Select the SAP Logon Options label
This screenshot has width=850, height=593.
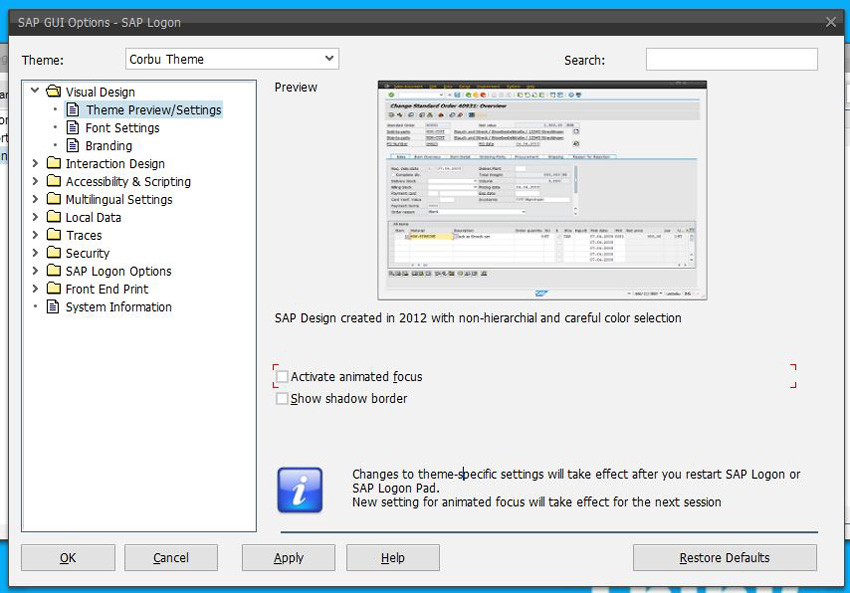118,271
